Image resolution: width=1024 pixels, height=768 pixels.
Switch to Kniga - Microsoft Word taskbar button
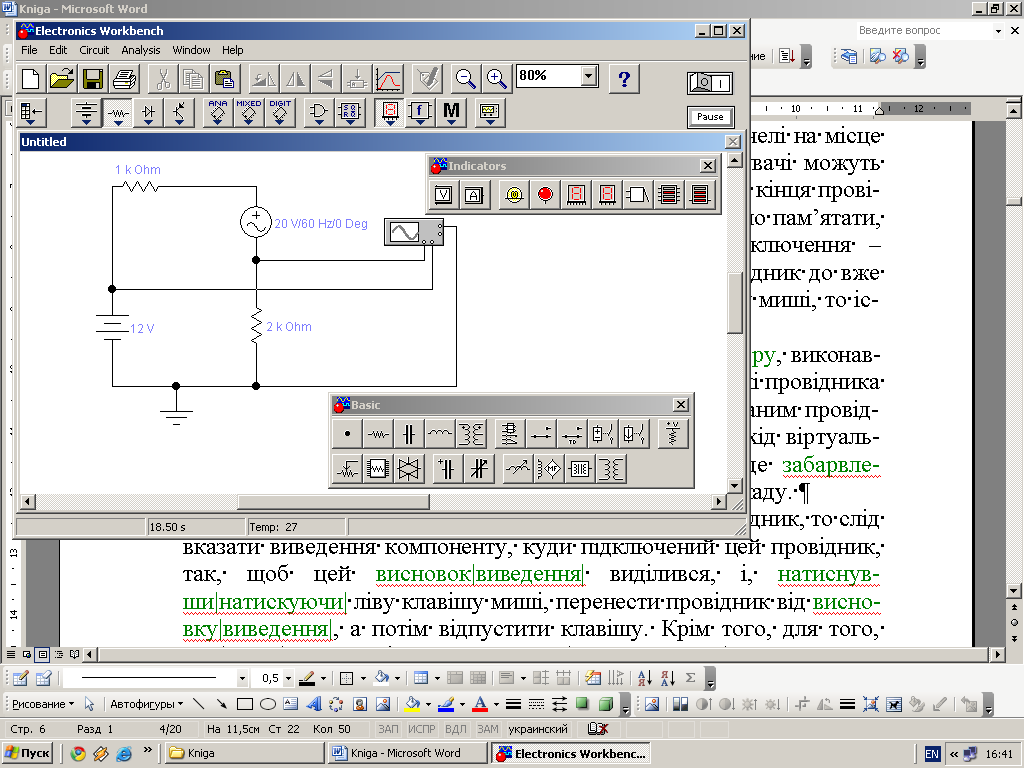click(408, 753)
